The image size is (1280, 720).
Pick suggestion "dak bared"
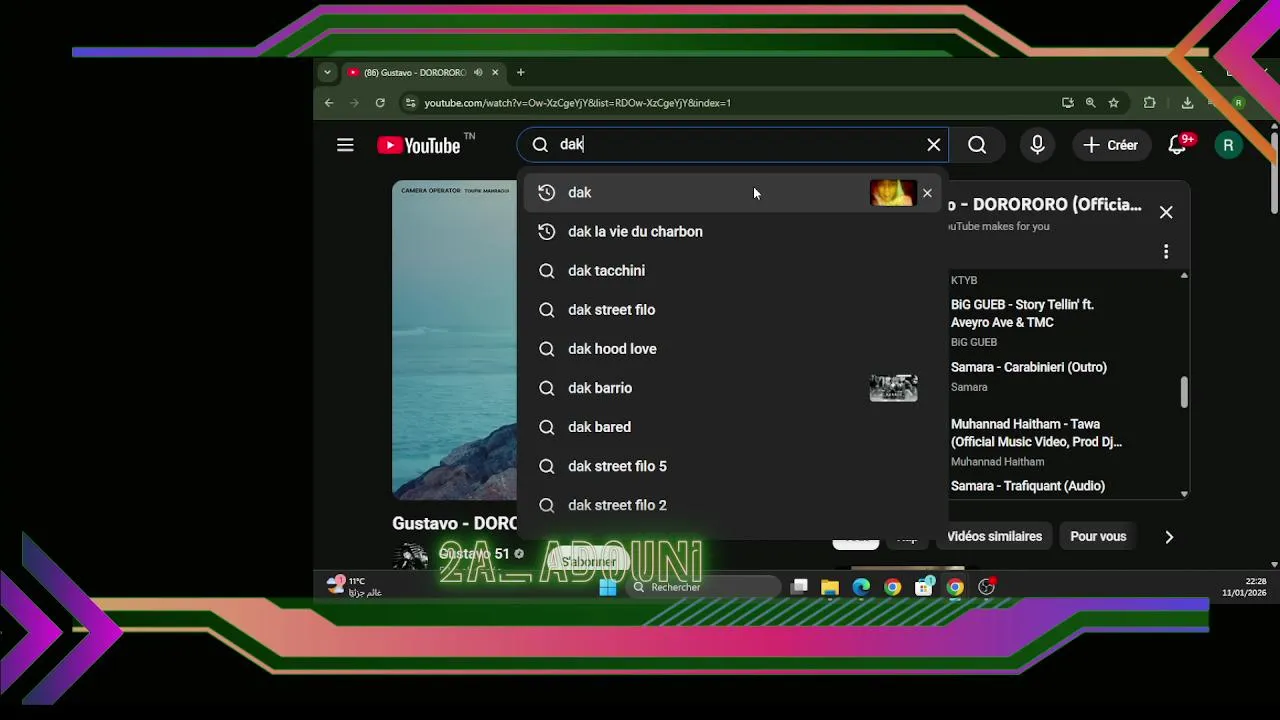[x=732, y=427]
